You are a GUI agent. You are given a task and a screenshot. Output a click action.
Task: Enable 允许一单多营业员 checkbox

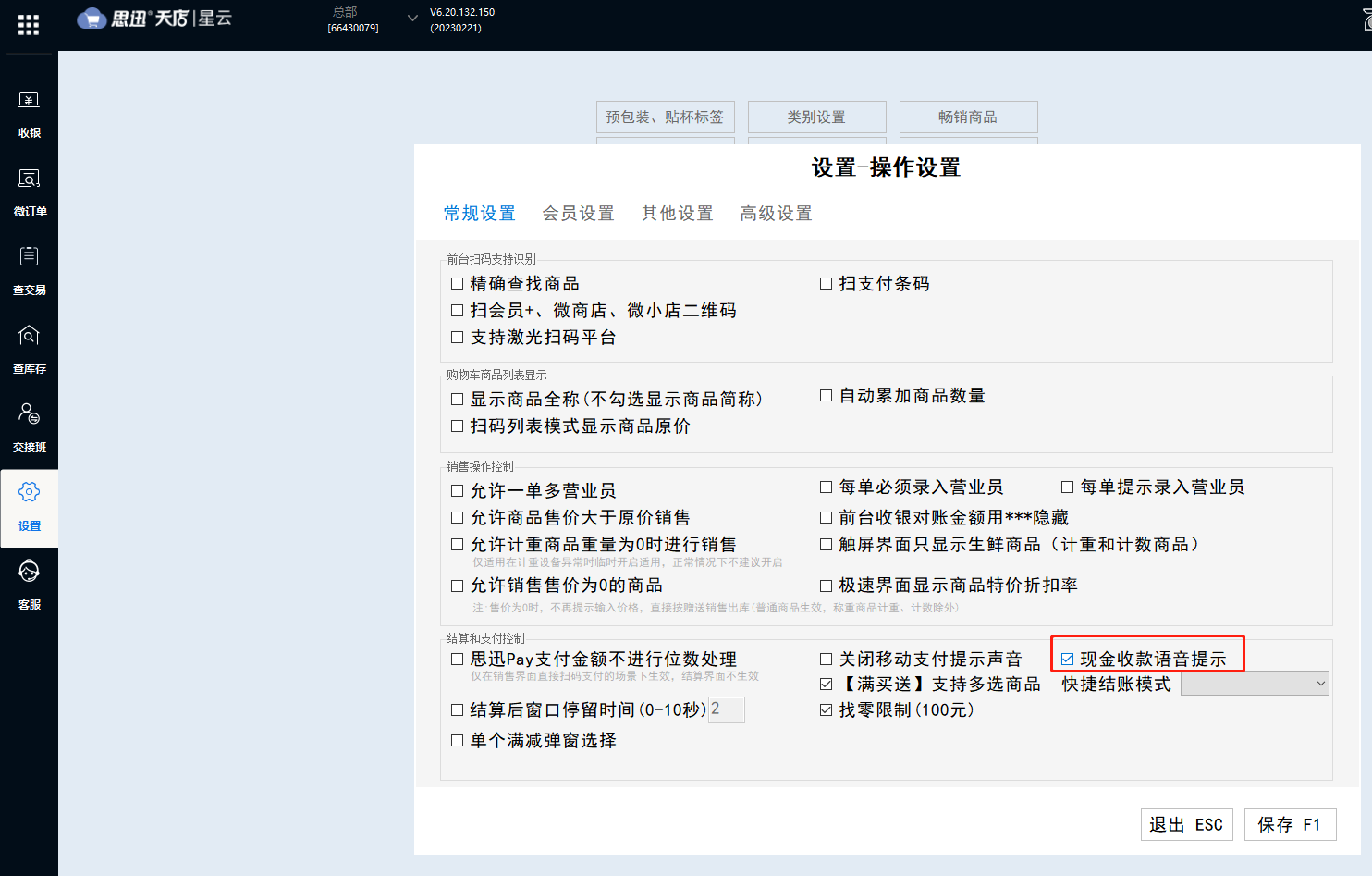pos(457,491)
